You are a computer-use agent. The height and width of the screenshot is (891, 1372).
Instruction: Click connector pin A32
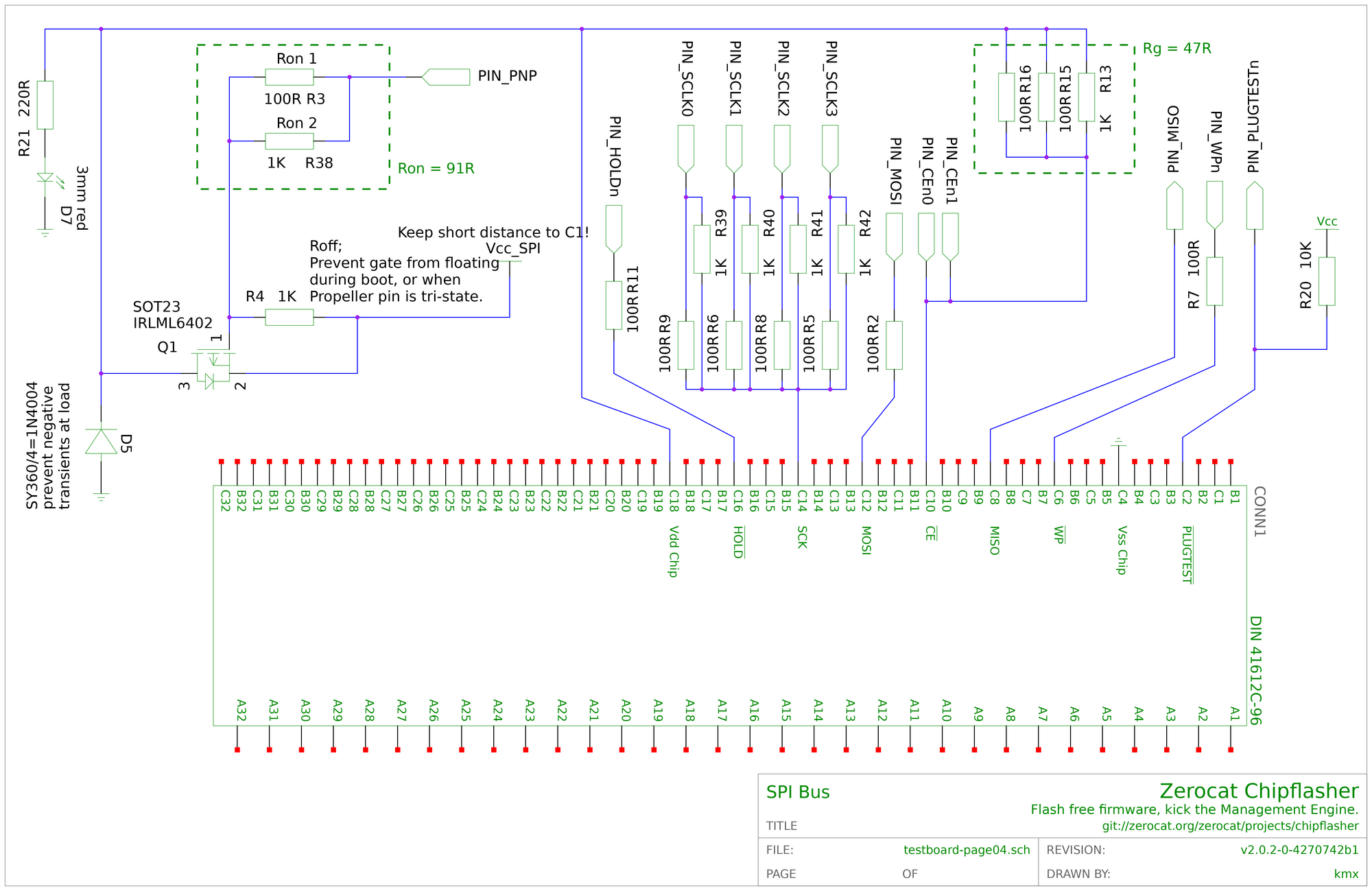237,737
